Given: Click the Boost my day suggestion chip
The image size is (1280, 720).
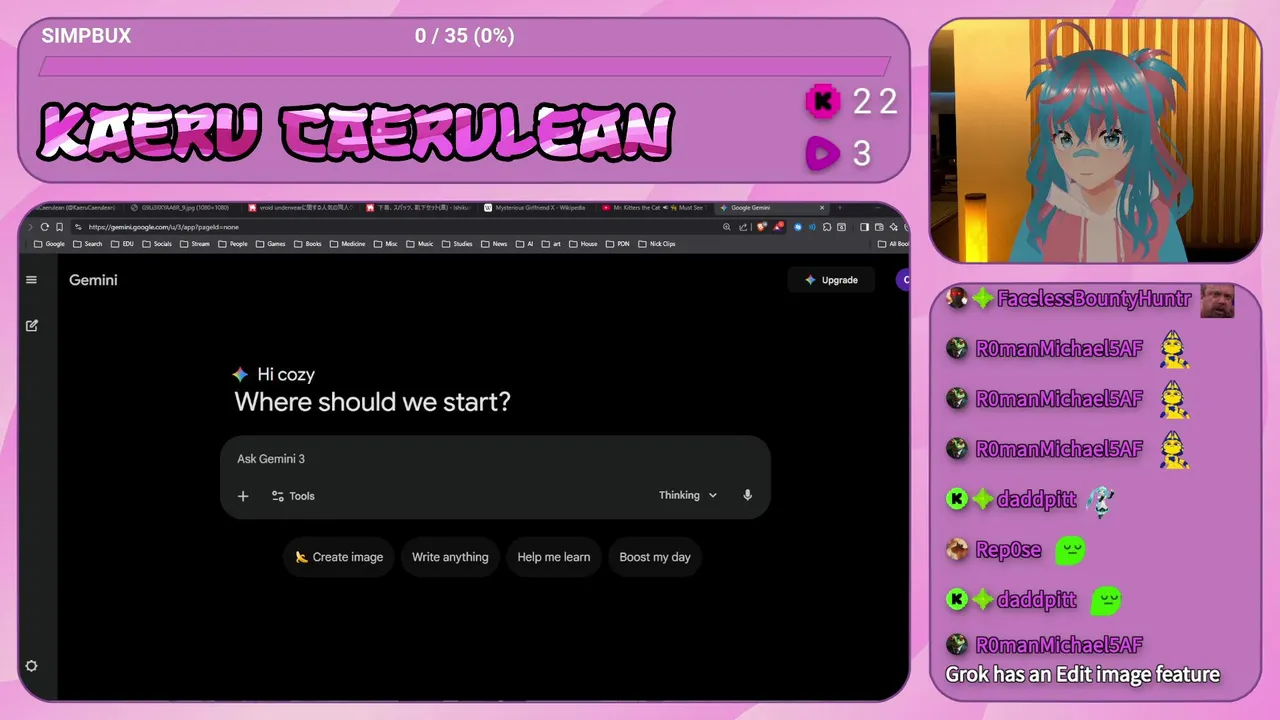Looking at the screenshot, I should 655,557.
